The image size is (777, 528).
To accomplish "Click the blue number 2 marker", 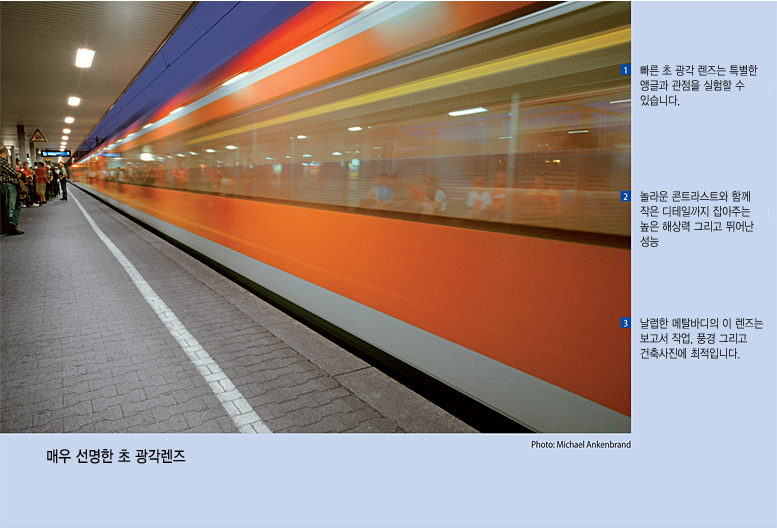I will point(625,197).
